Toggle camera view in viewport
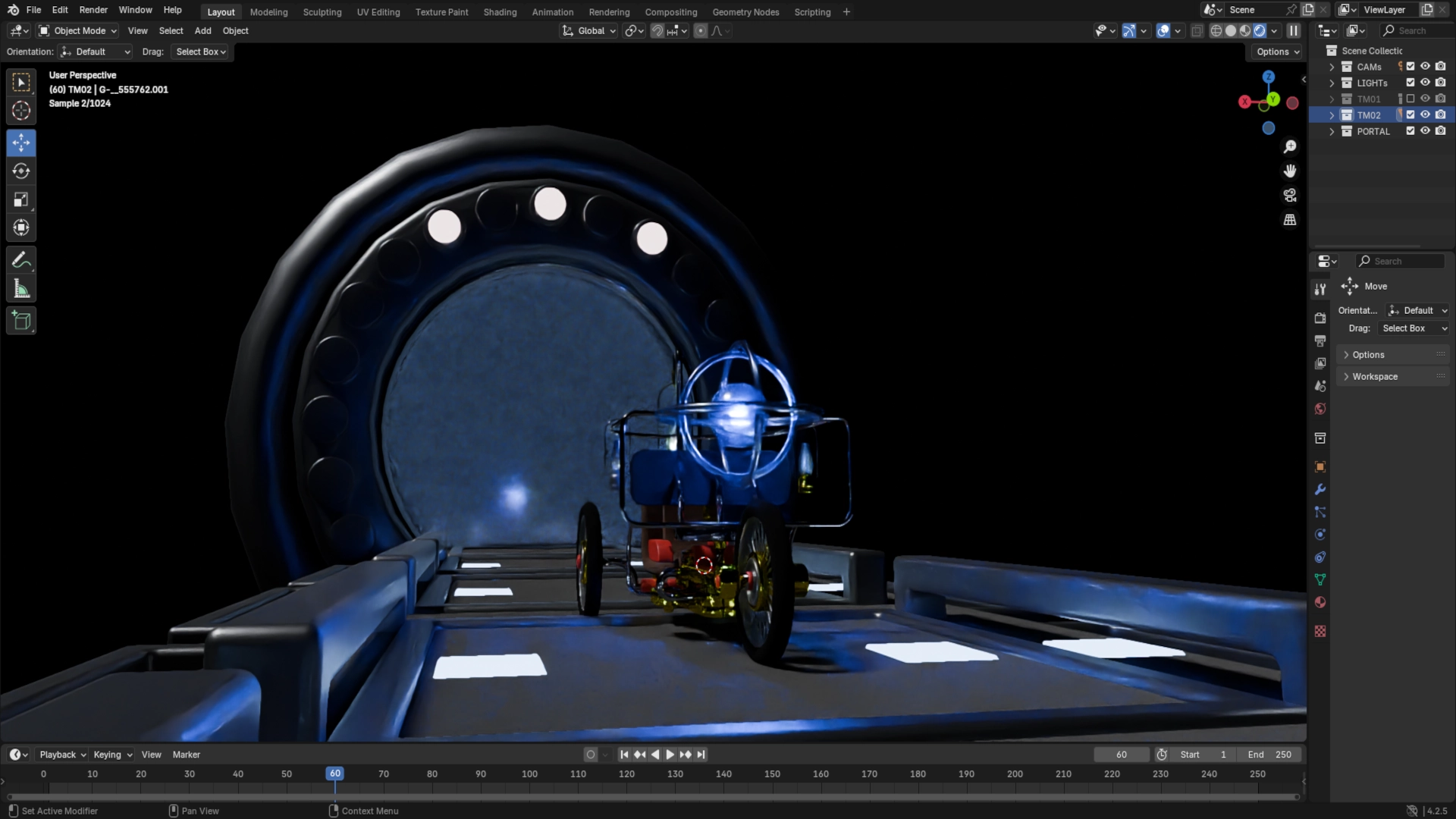This screenshot has width=1456, height=819. (1290, 196)
